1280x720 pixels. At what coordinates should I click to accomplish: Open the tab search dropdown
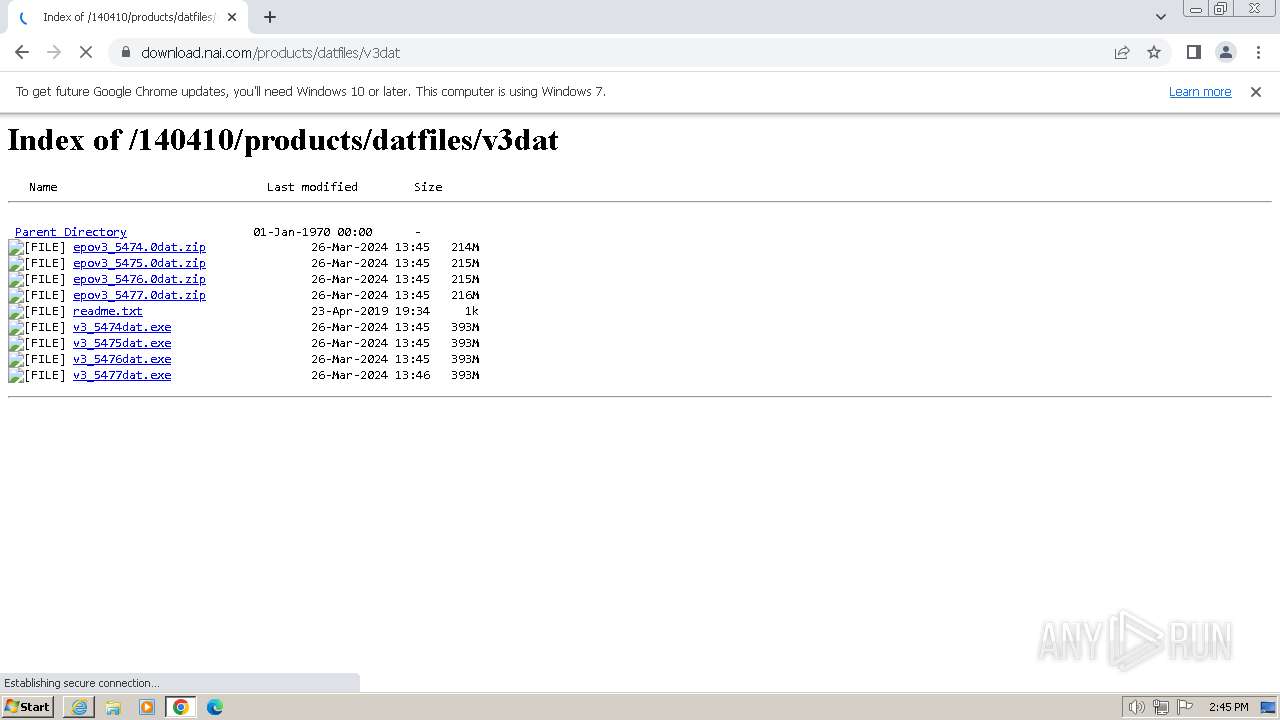click(x=1161, y=16)
